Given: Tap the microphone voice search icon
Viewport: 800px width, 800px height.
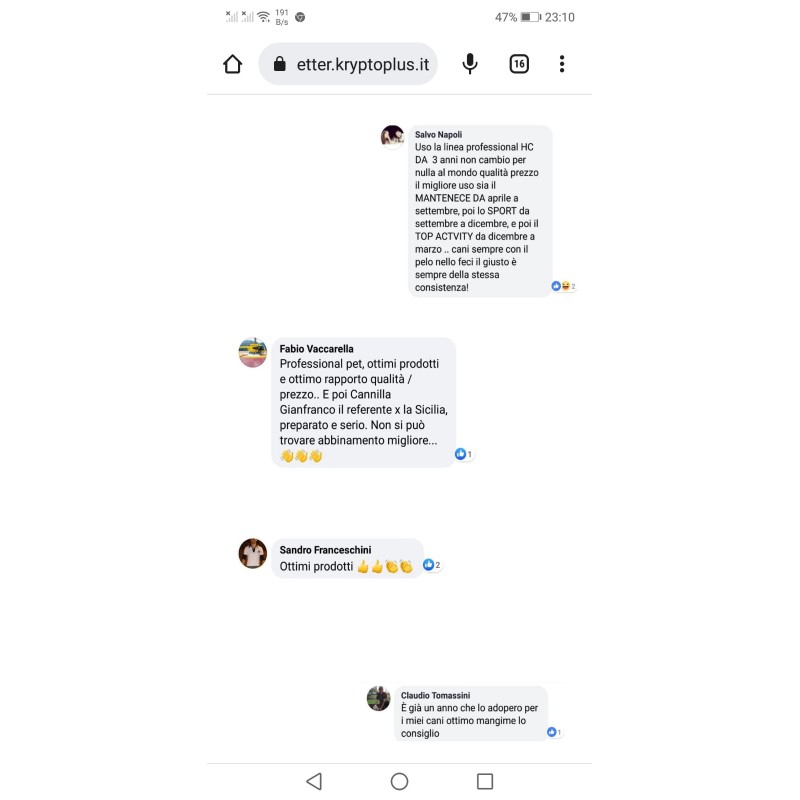Looking at the screenshot, I should [x=470, y=64].
